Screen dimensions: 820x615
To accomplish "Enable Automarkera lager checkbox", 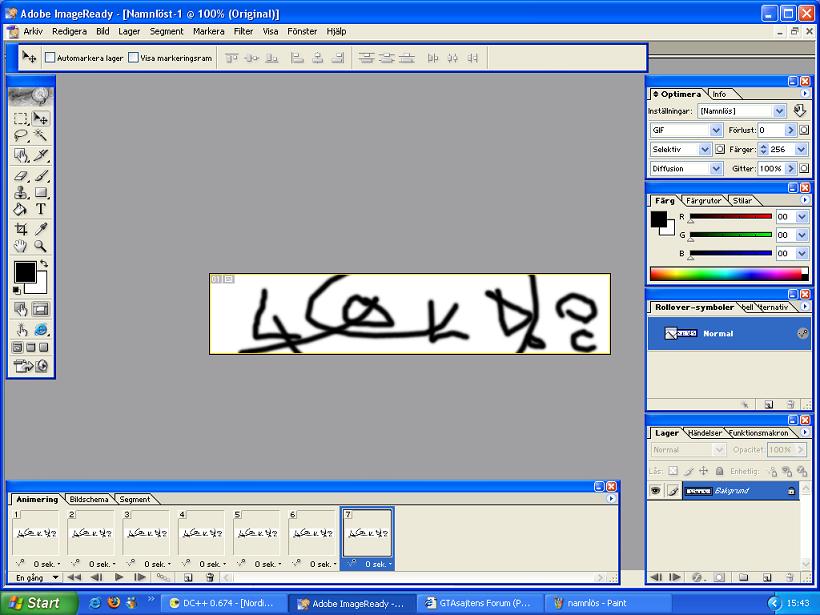I will click(x=50, y=58).
